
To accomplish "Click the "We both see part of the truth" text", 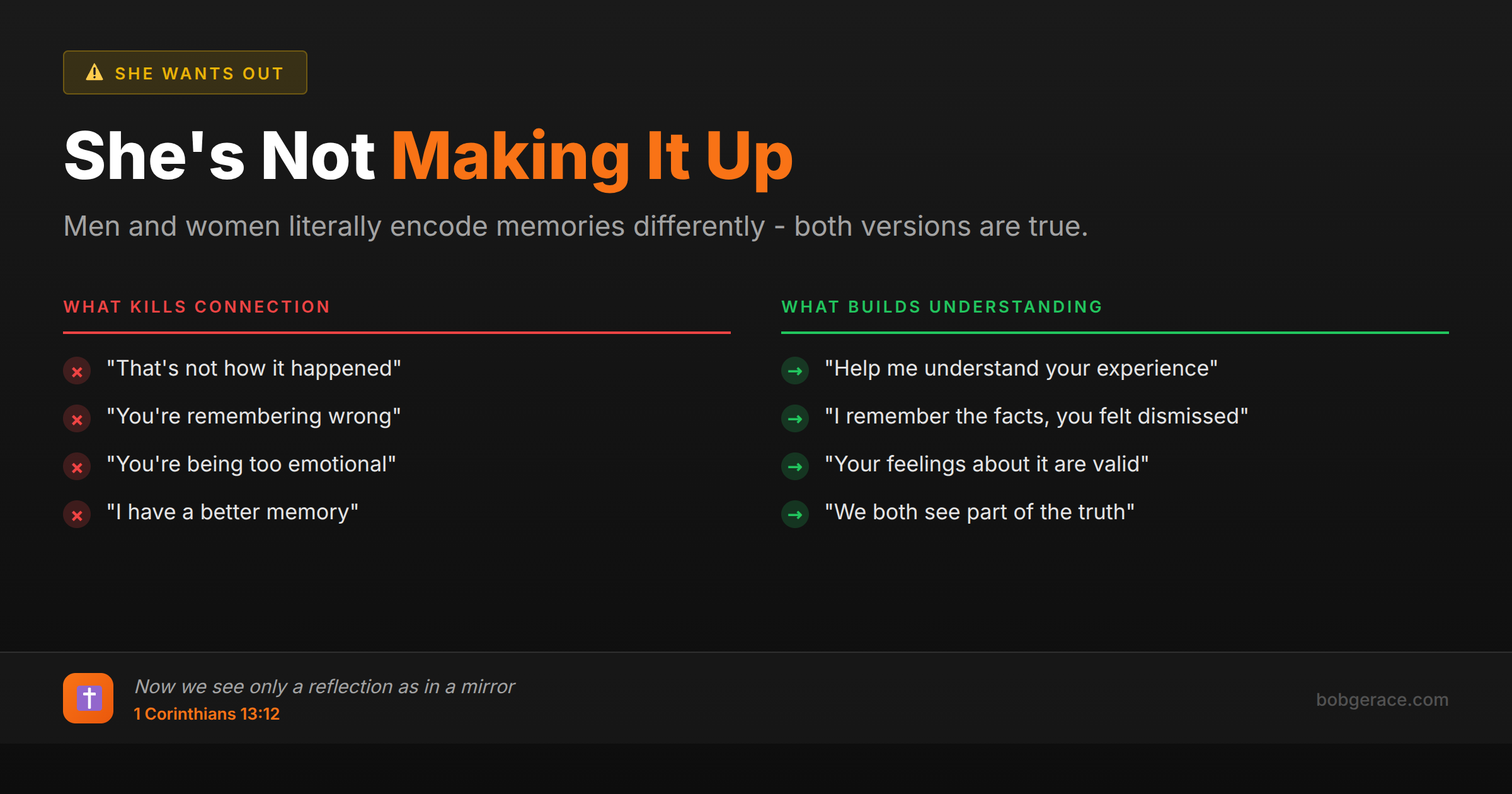I will point(980,512).
